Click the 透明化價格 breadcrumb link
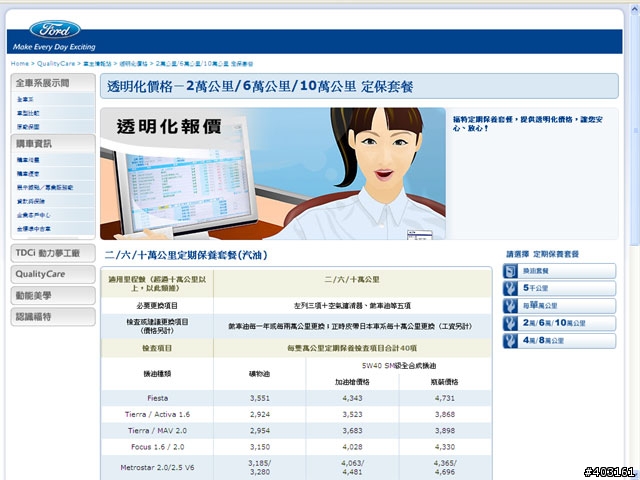The height and width of the screenshot is (480, 640). coord(133,64)
